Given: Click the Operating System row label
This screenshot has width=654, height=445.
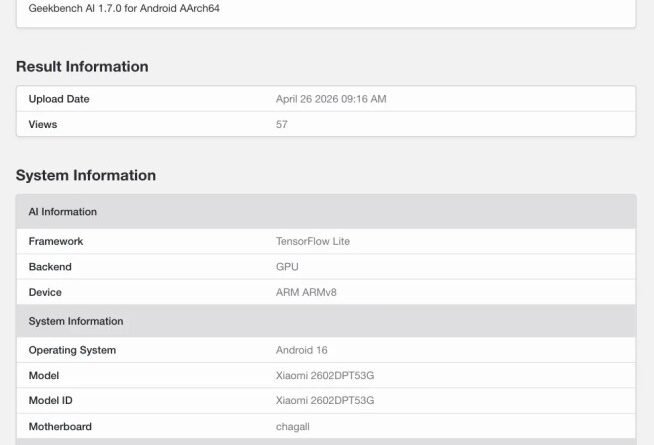Looking at the screenshot, I should click(x=72, y=350).
